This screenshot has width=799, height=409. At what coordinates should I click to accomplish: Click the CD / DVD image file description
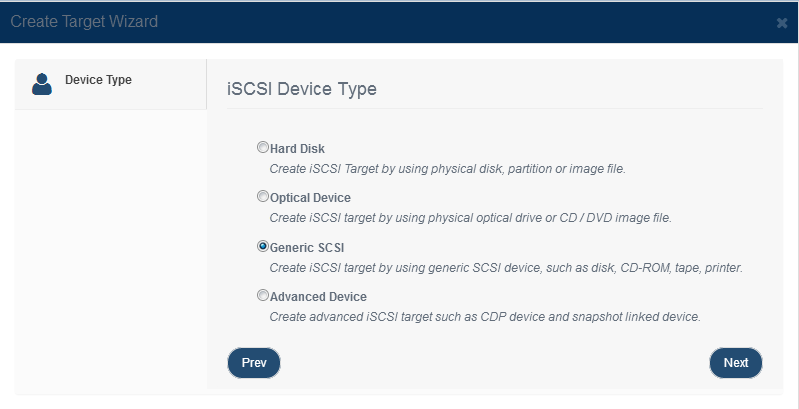tap(470, 218)
